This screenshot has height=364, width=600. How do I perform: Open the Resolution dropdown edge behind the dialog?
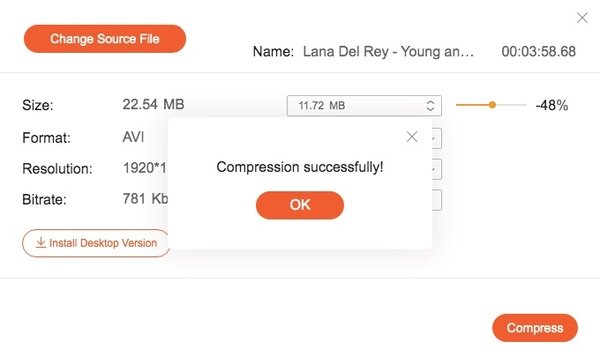[437, 169]
